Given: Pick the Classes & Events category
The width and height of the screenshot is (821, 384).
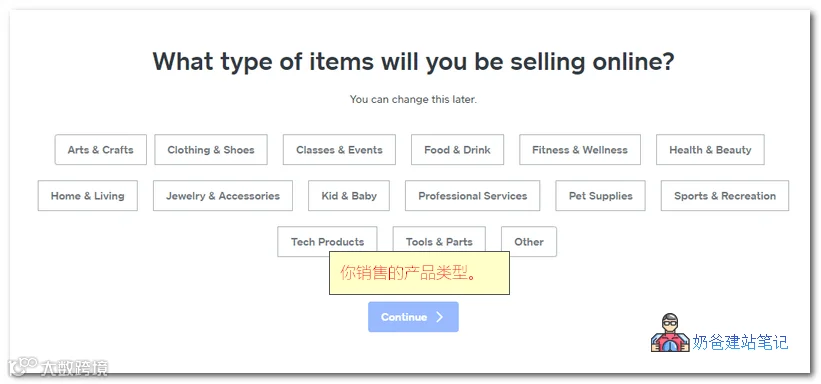Looking at the screenshot, I should pos(339,150).
